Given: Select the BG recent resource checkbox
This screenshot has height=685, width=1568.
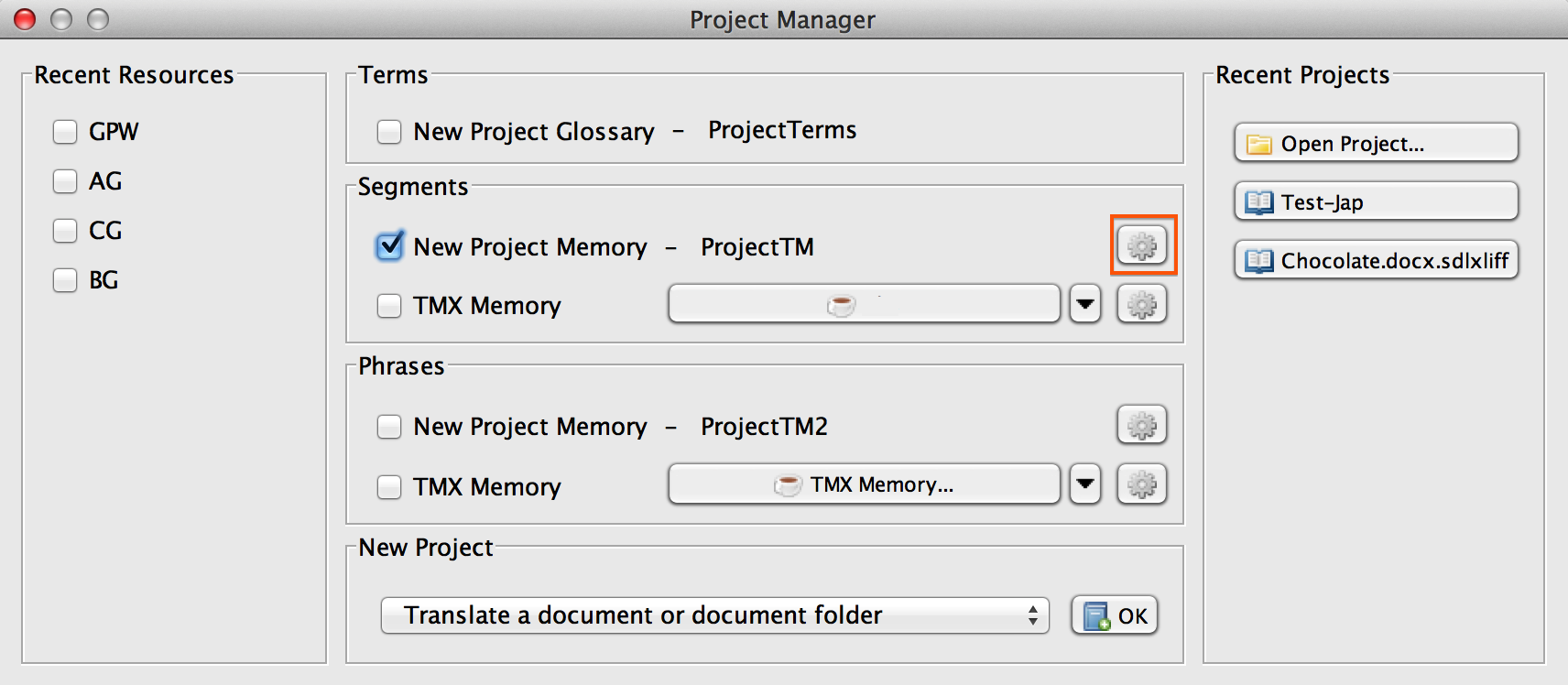Looking at the screenshot, I should click(65, 280).
